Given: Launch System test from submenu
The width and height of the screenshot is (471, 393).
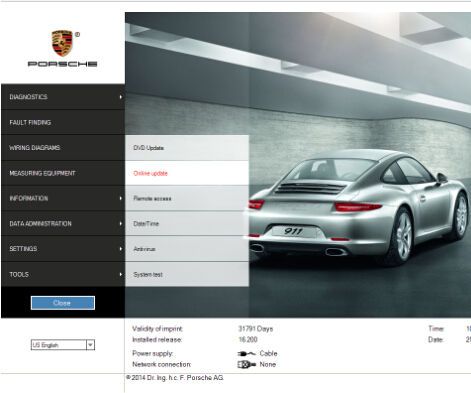Looking at the screenshot, I should 187,274.
